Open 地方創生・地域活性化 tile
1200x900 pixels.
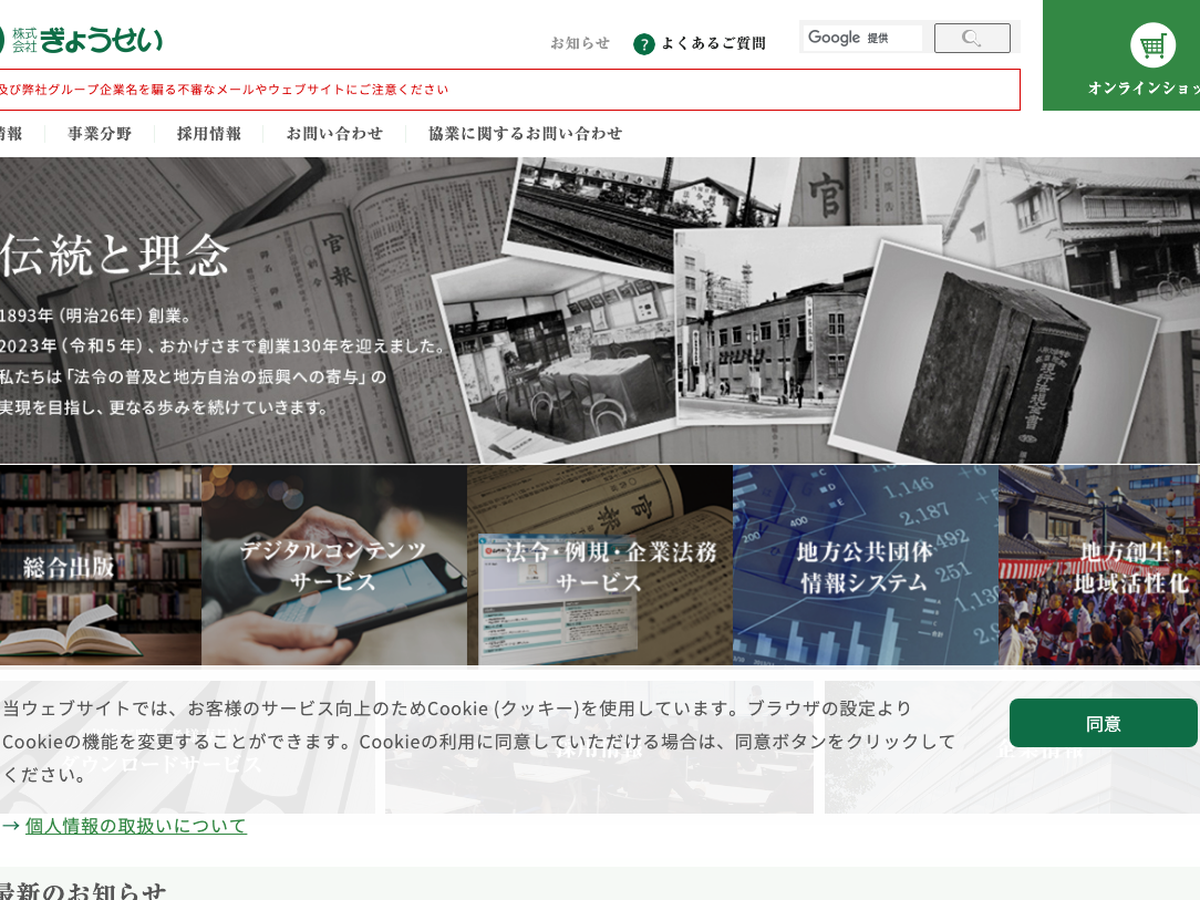click(x=1099, y=565)
